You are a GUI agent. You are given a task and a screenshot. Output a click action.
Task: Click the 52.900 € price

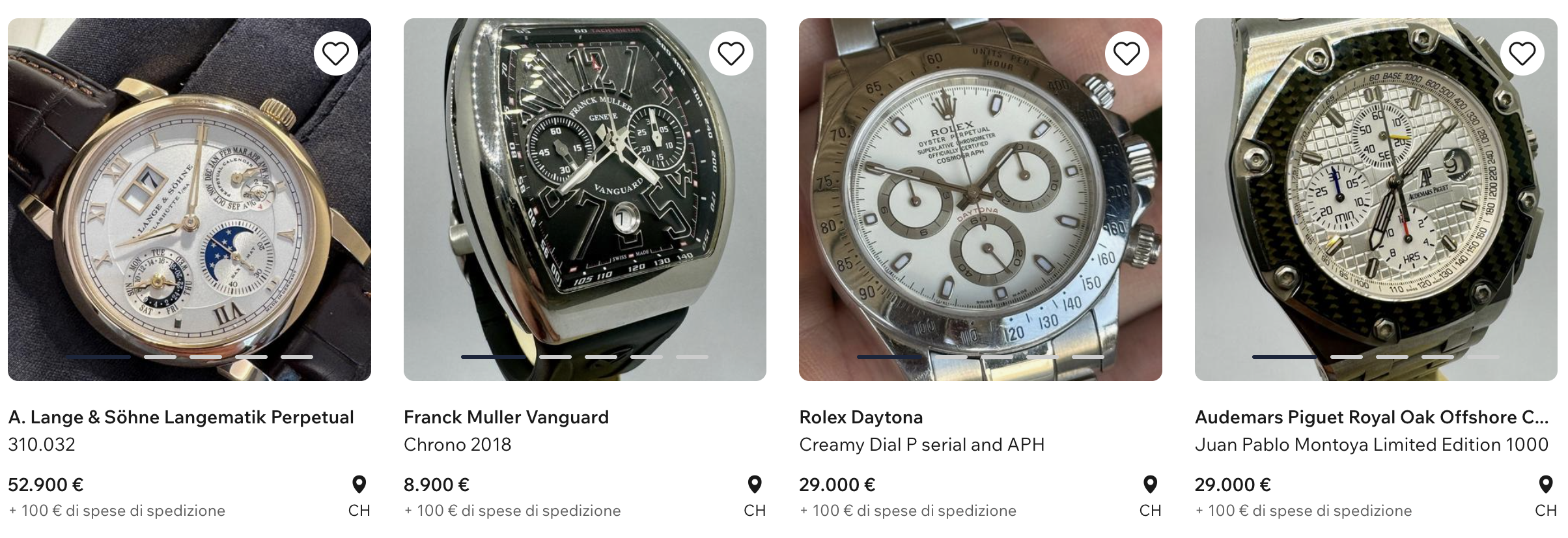46,485
